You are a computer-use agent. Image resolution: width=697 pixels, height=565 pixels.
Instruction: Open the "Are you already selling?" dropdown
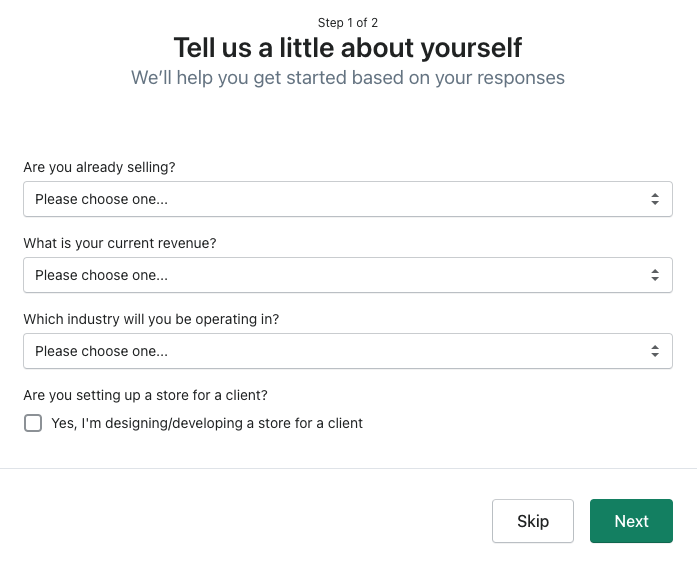[x=347, y=199]
